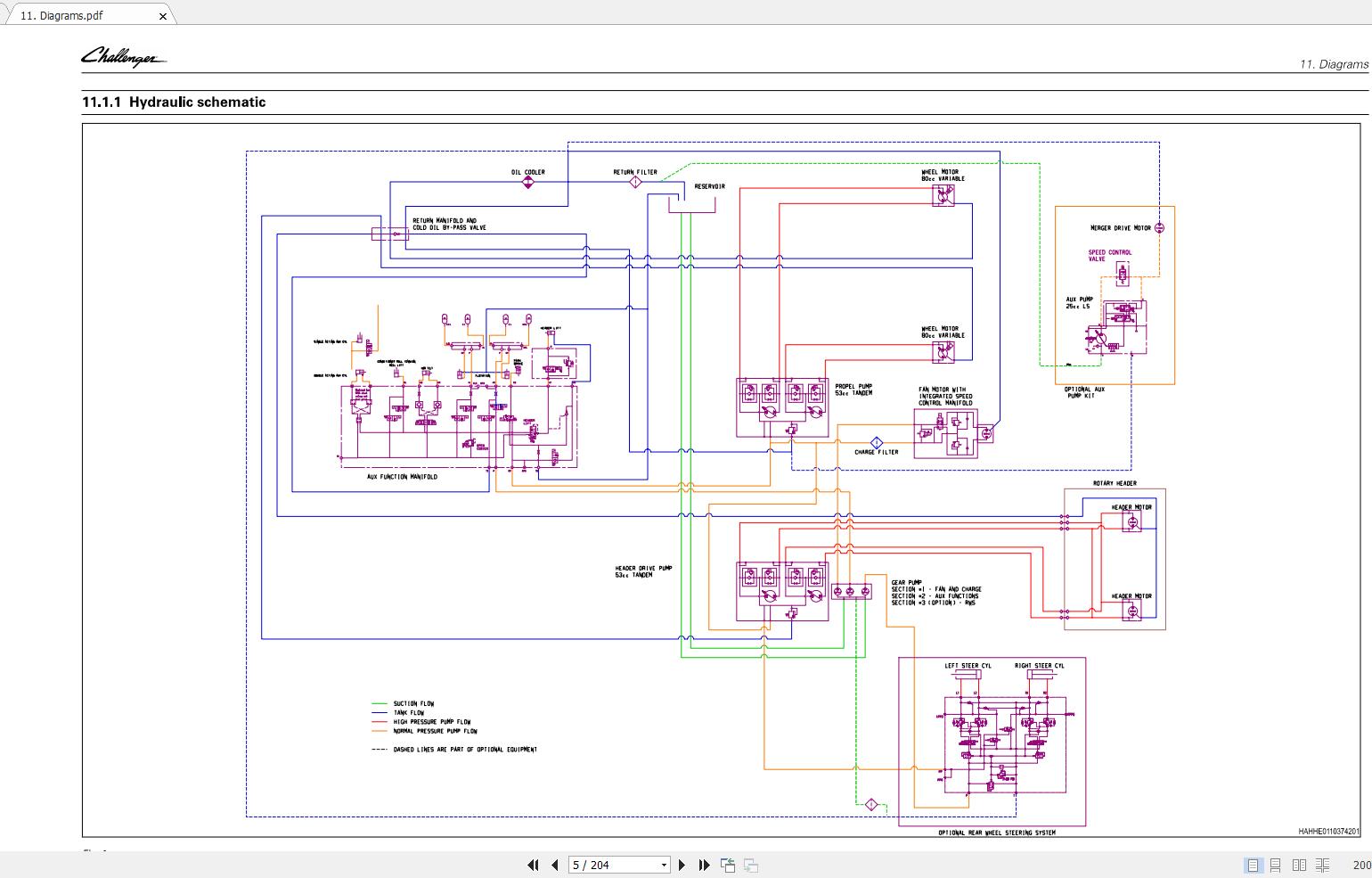Jump to the last page
1372x878 pixels.
coord(704,865)
